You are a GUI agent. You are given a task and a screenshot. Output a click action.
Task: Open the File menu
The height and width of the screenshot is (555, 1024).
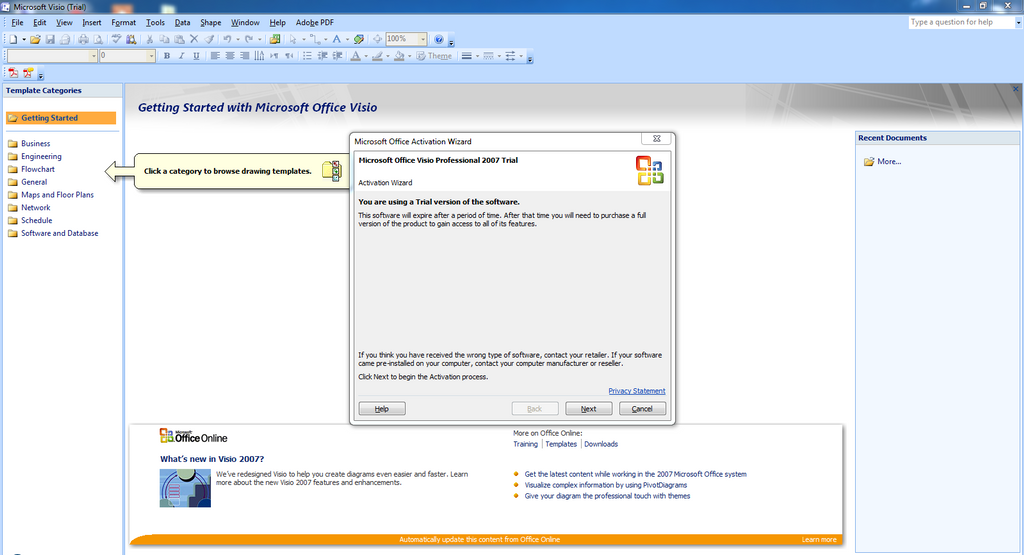(17, 22)
